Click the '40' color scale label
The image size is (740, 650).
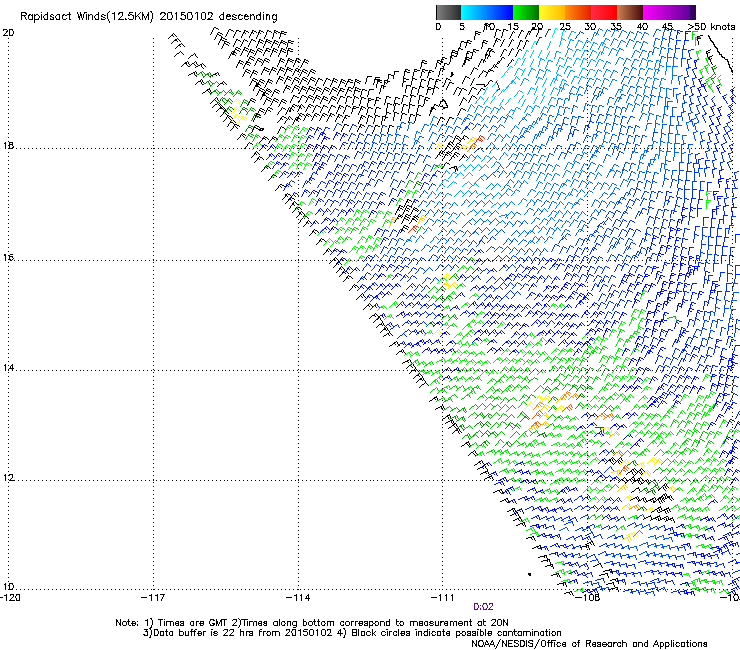(x=642, y=27)
